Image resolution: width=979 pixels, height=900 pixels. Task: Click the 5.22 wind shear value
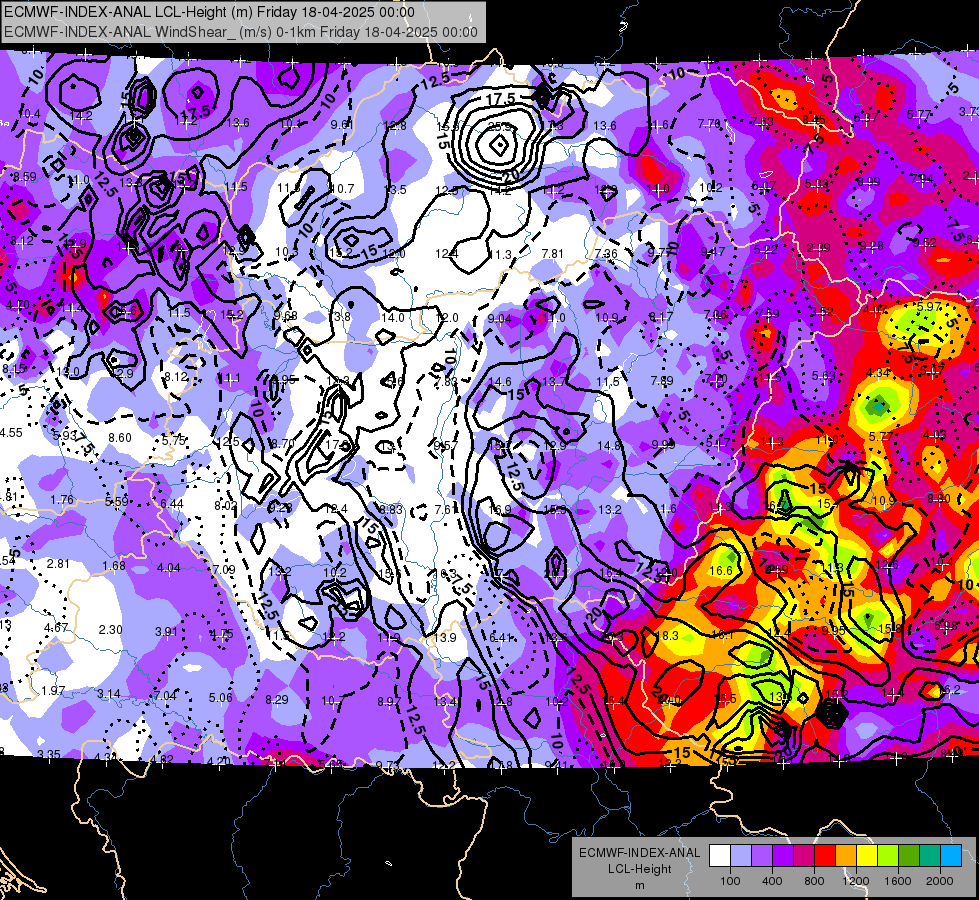pyautogui.click(x=765, y=249)
